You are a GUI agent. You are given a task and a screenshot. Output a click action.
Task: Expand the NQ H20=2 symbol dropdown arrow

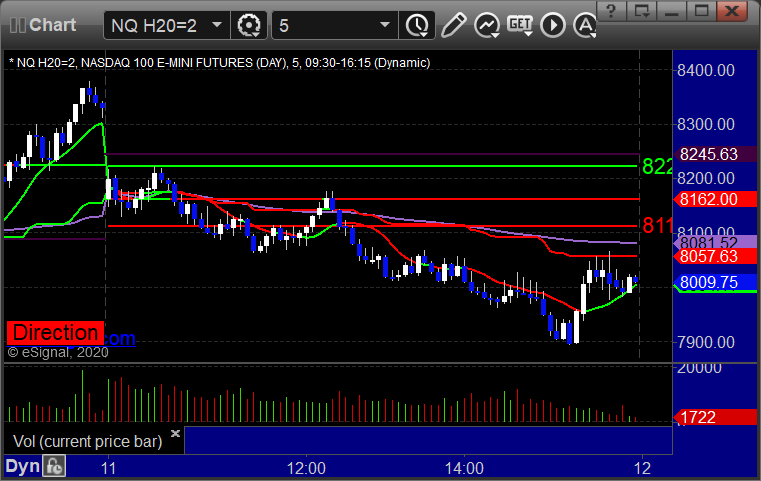click(217, 25)
